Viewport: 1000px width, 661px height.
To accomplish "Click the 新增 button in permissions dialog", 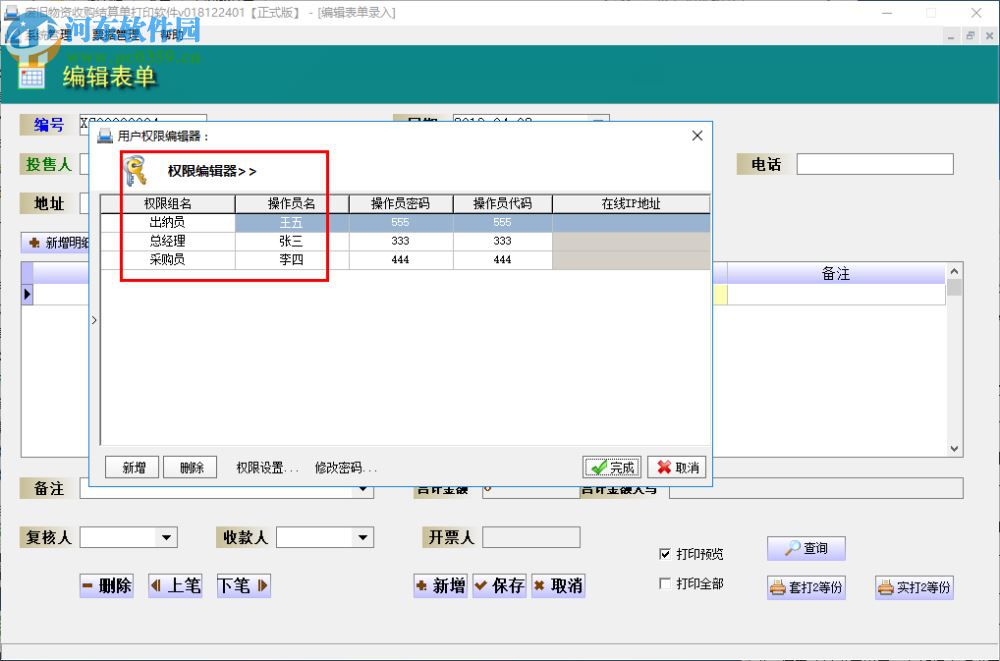I will (x=134, y=467).
